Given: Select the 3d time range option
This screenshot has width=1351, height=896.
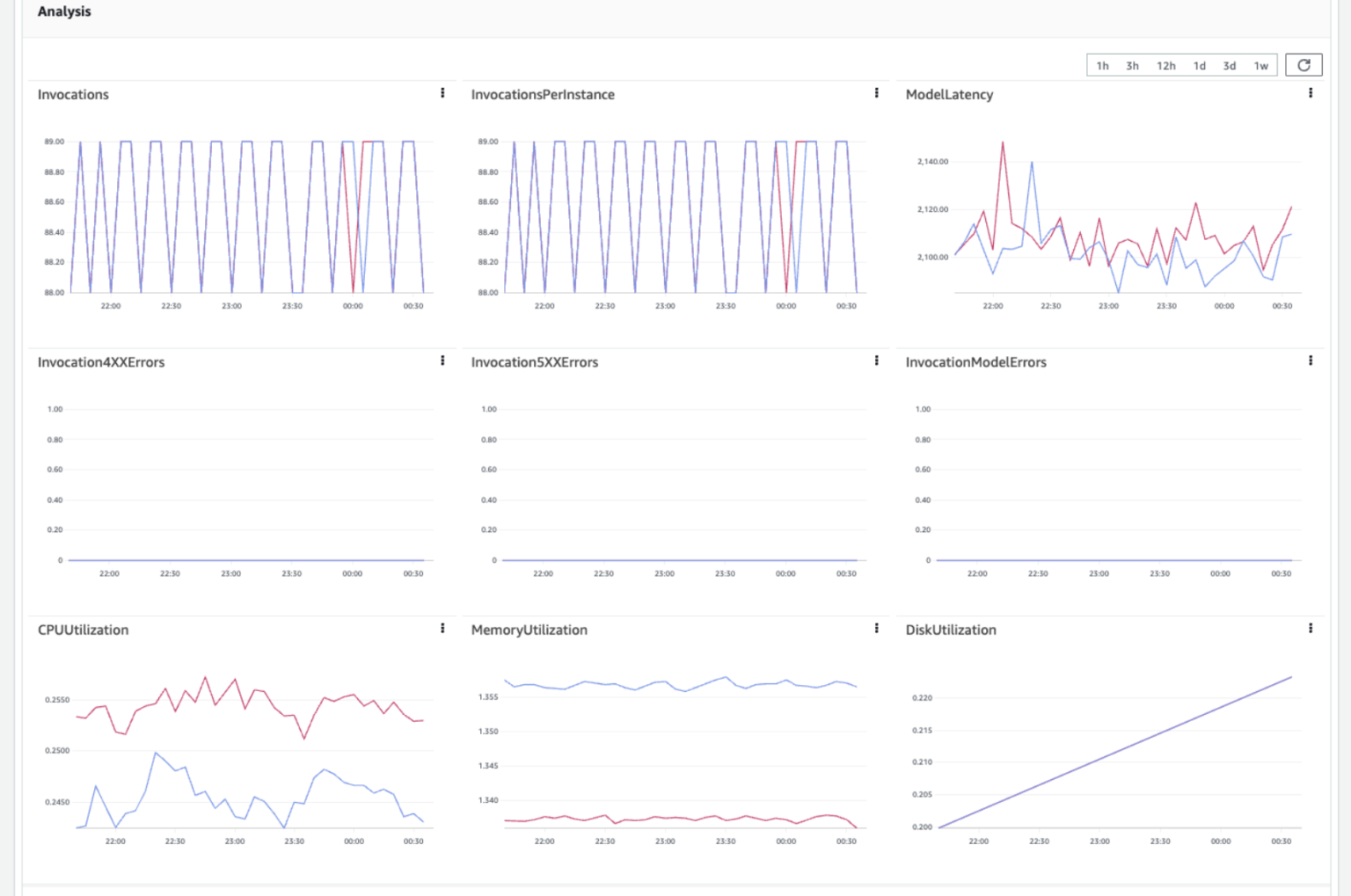Looking at the screenshot, I should (x=1229, y=66).
